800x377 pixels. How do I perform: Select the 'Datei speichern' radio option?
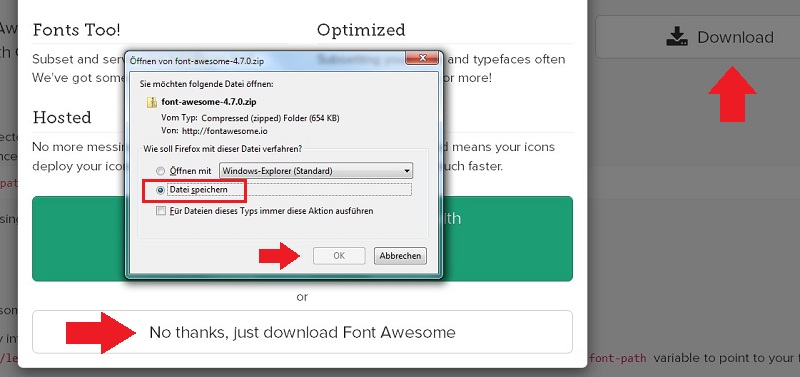click(x=161, y=190)
